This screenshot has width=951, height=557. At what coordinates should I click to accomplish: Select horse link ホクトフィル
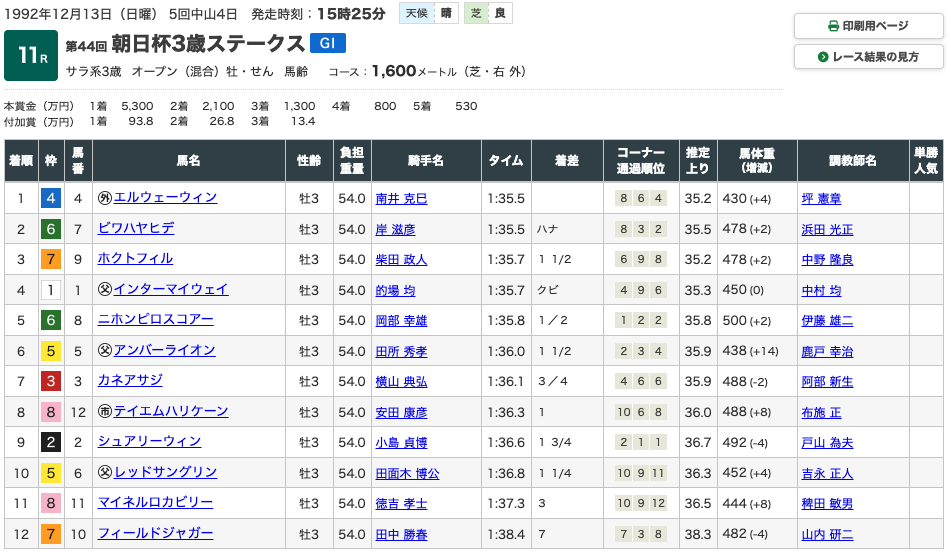point(135,259)
